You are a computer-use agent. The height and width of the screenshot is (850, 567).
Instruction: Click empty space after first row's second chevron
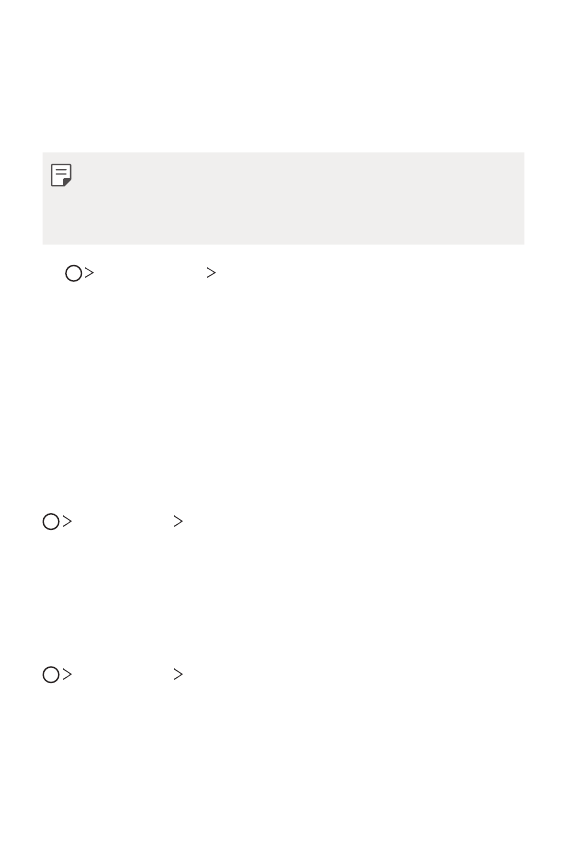point(369,273)
